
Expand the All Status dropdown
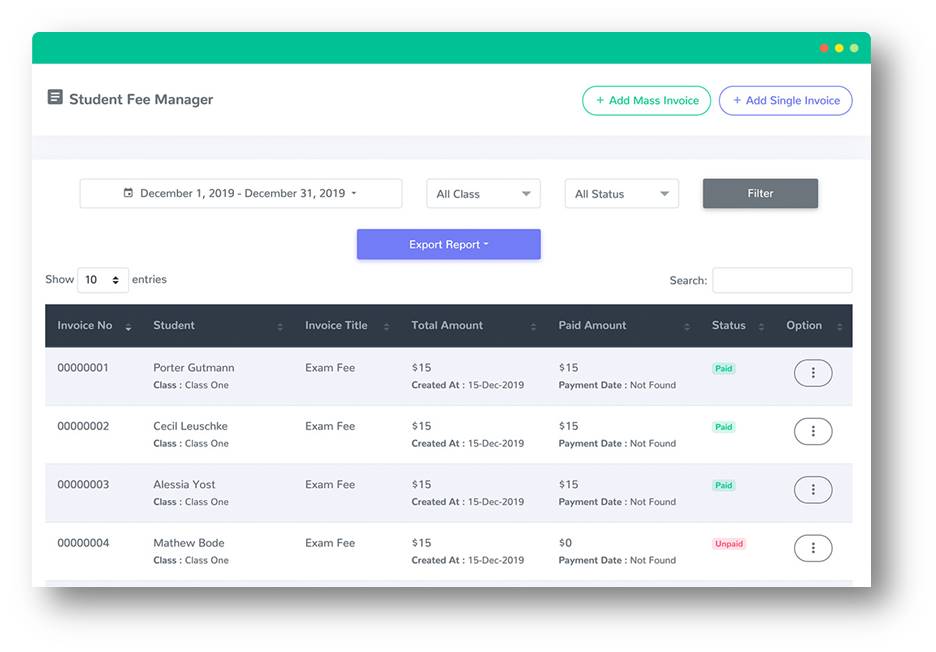pyautogui.click(x=621, y=194)
